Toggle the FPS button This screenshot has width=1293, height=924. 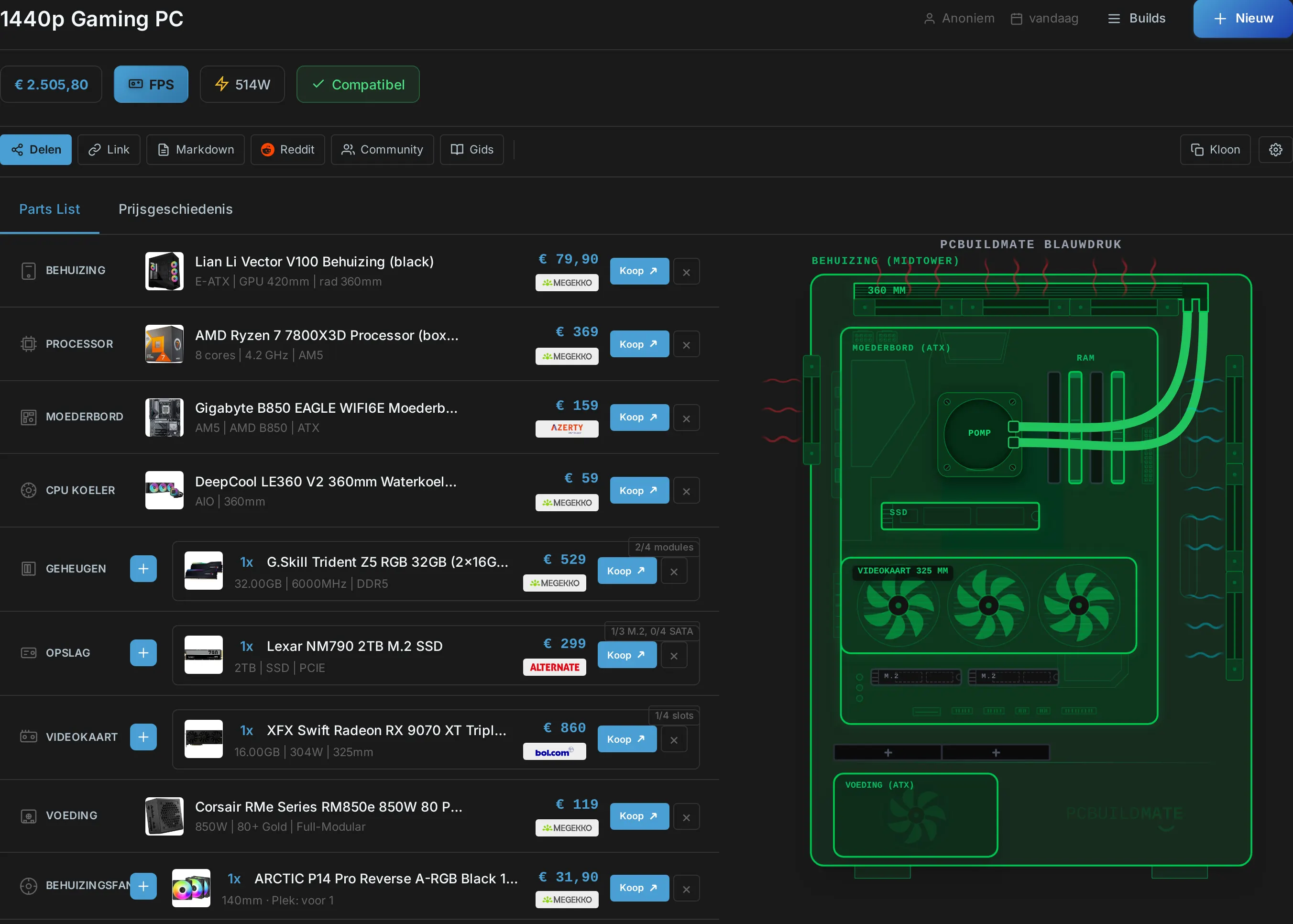[151, 84]
